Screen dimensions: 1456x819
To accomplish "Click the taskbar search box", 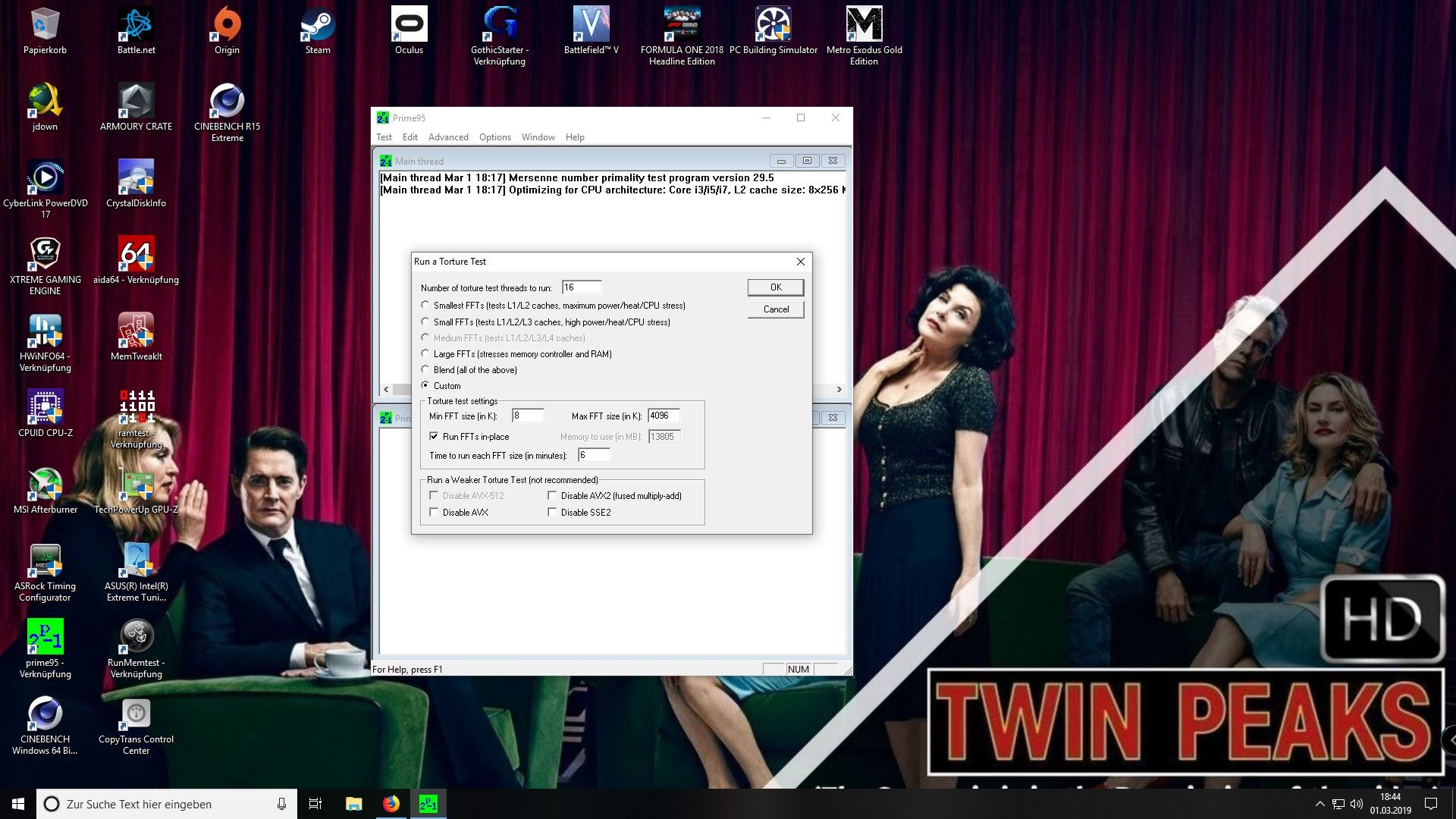I will [x=165, y=804].
